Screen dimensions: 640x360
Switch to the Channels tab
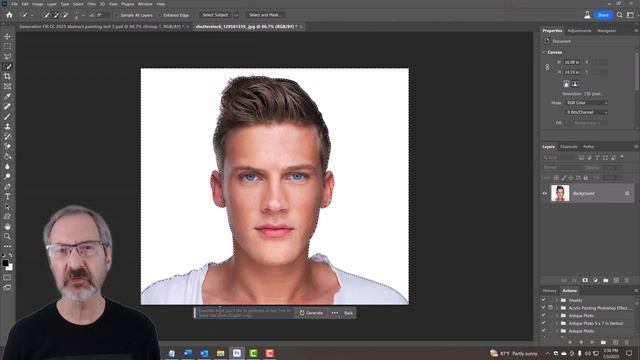[x=568, y=147]
